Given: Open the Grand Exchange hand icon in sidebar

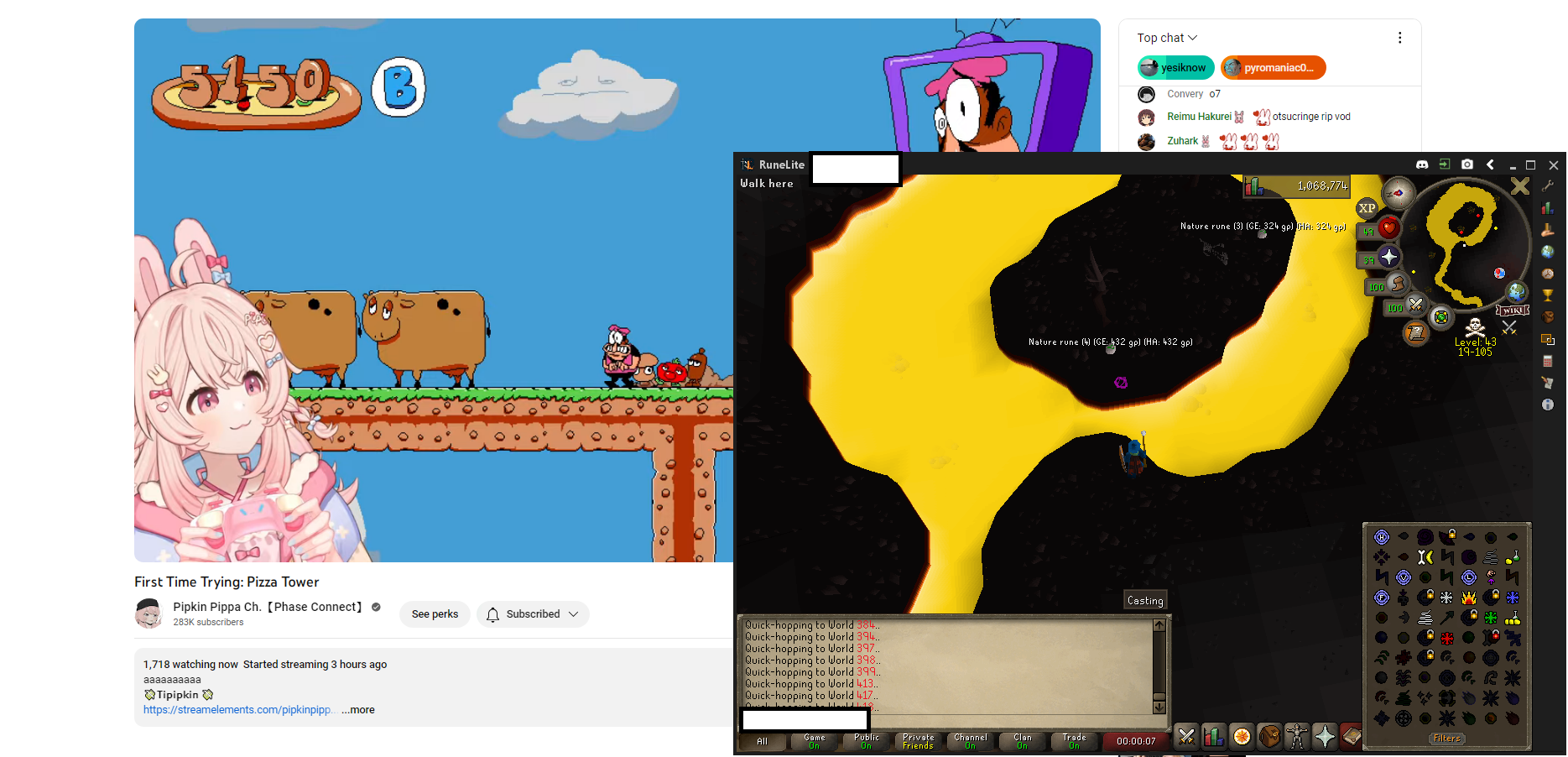Looking at the screenshot, I should coord(1548,230).
